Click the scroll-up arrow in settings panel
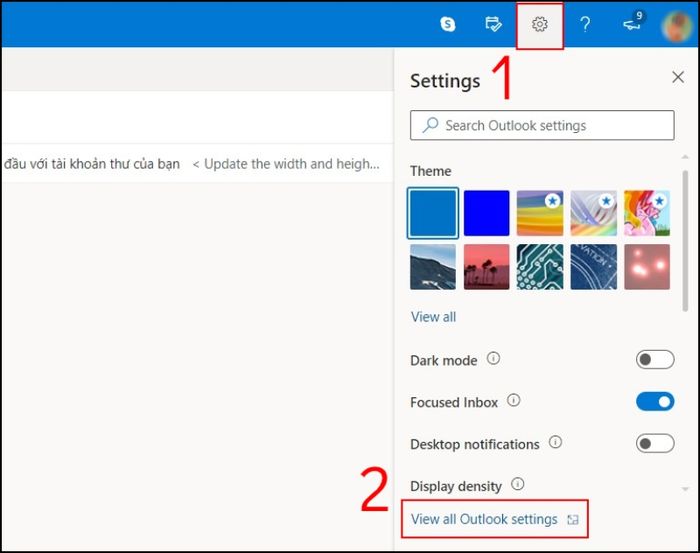 tap(685, 157)
